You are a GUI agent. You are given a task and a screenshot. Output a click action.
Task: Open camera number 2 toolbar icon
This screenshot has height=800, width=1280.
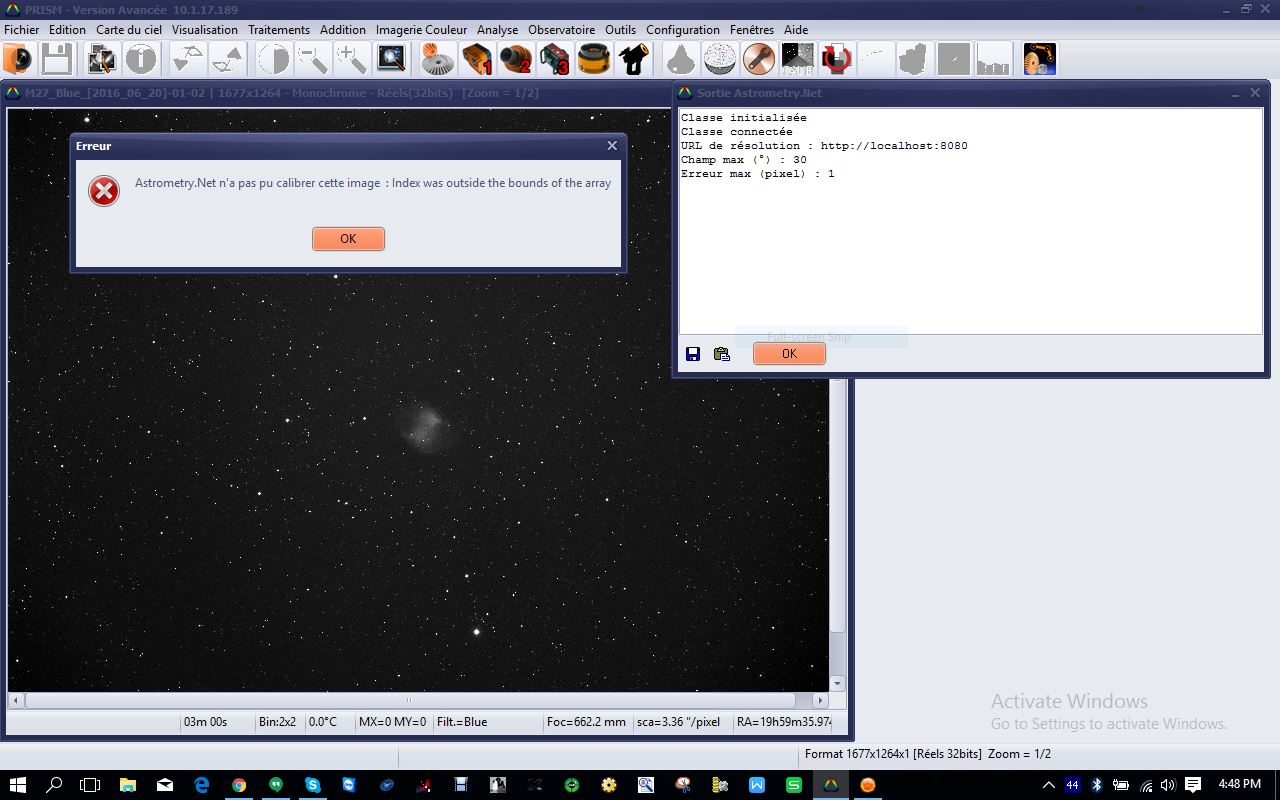coord(516,60)
